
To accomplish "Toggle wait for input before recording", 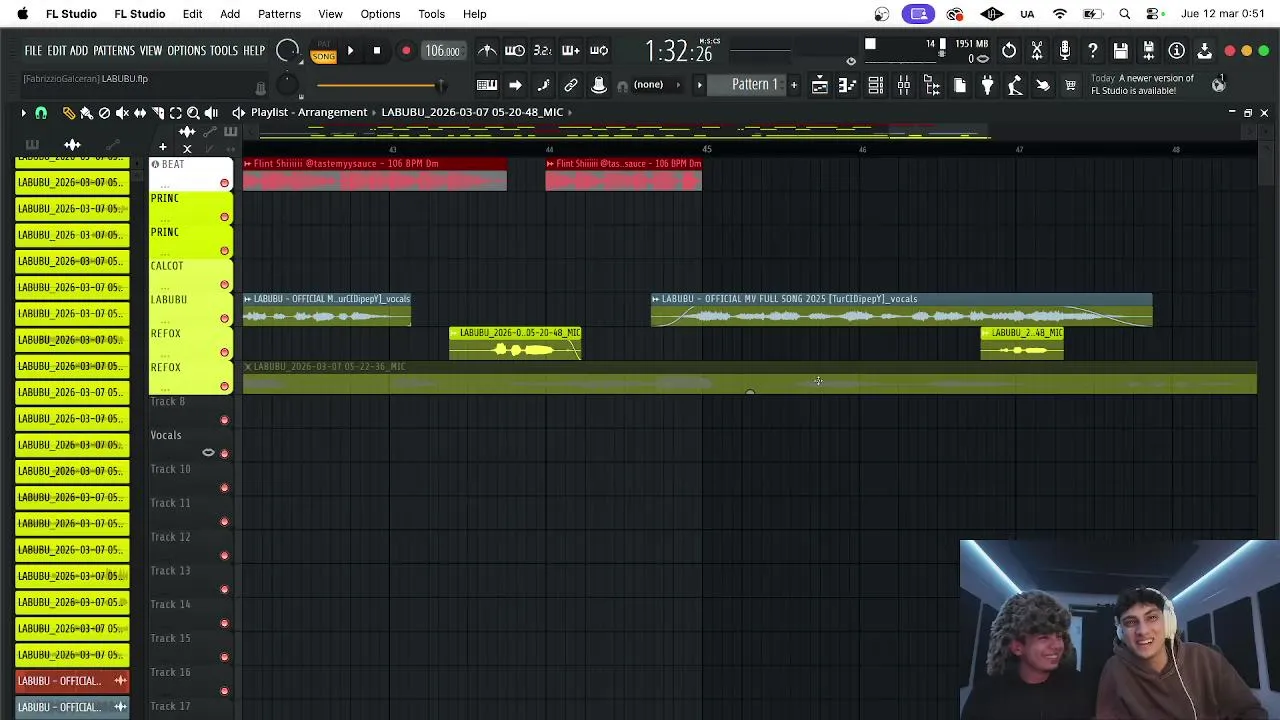I will tap(515, 50).
